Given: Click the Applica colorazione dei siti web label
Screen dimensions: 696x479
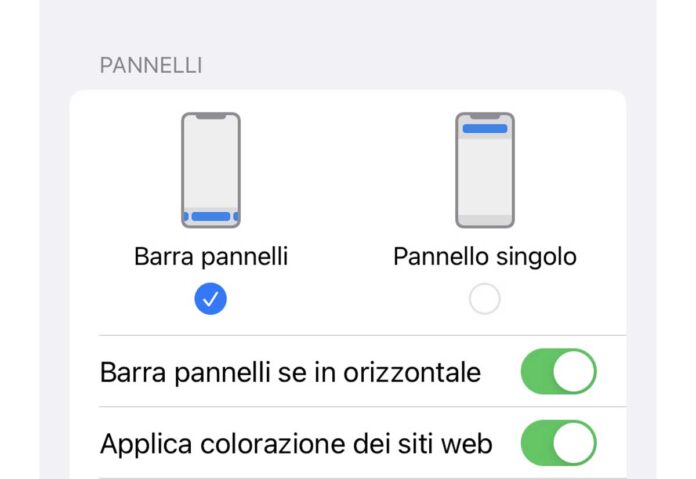Looking at the screenshot, I should (x=296, y=444).
